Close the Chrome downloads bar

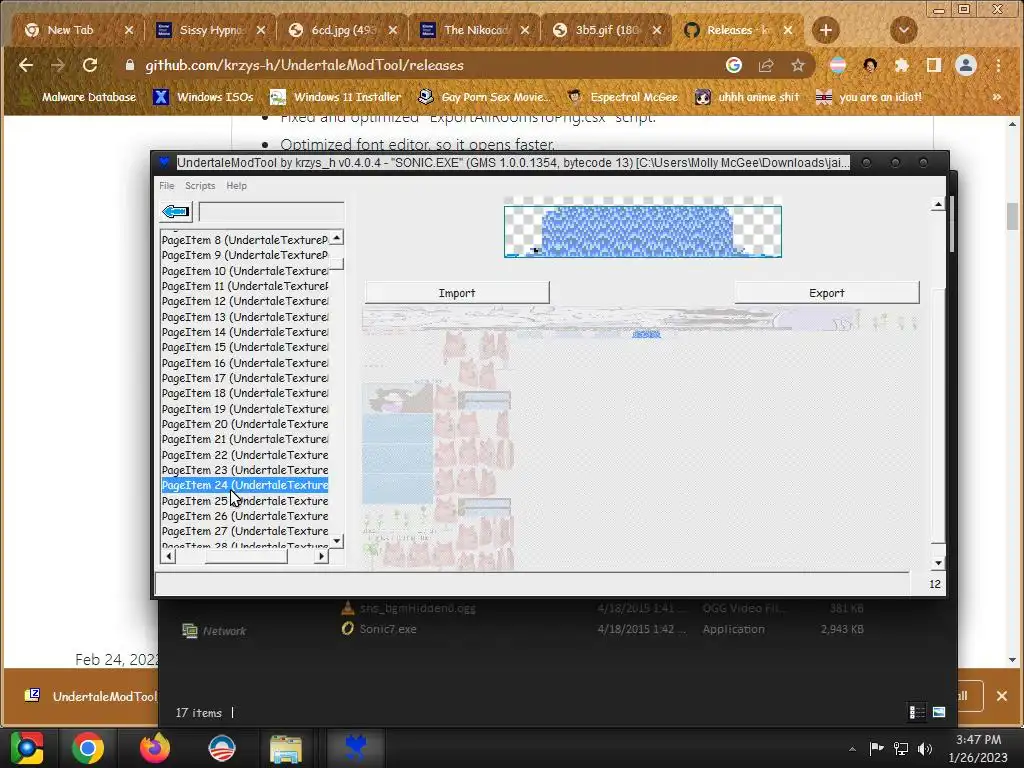pyautogui.click(x=1002, y=696)
